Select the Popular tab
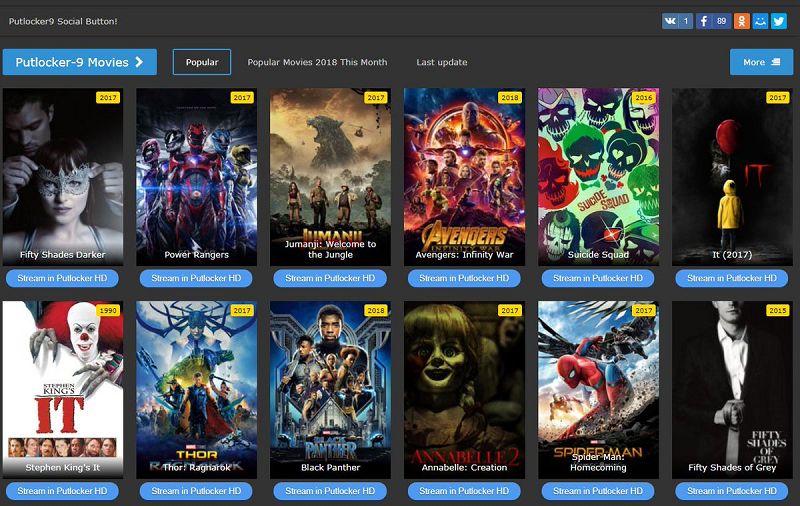This screenshot has width=800, height=506. pos(202,62)
